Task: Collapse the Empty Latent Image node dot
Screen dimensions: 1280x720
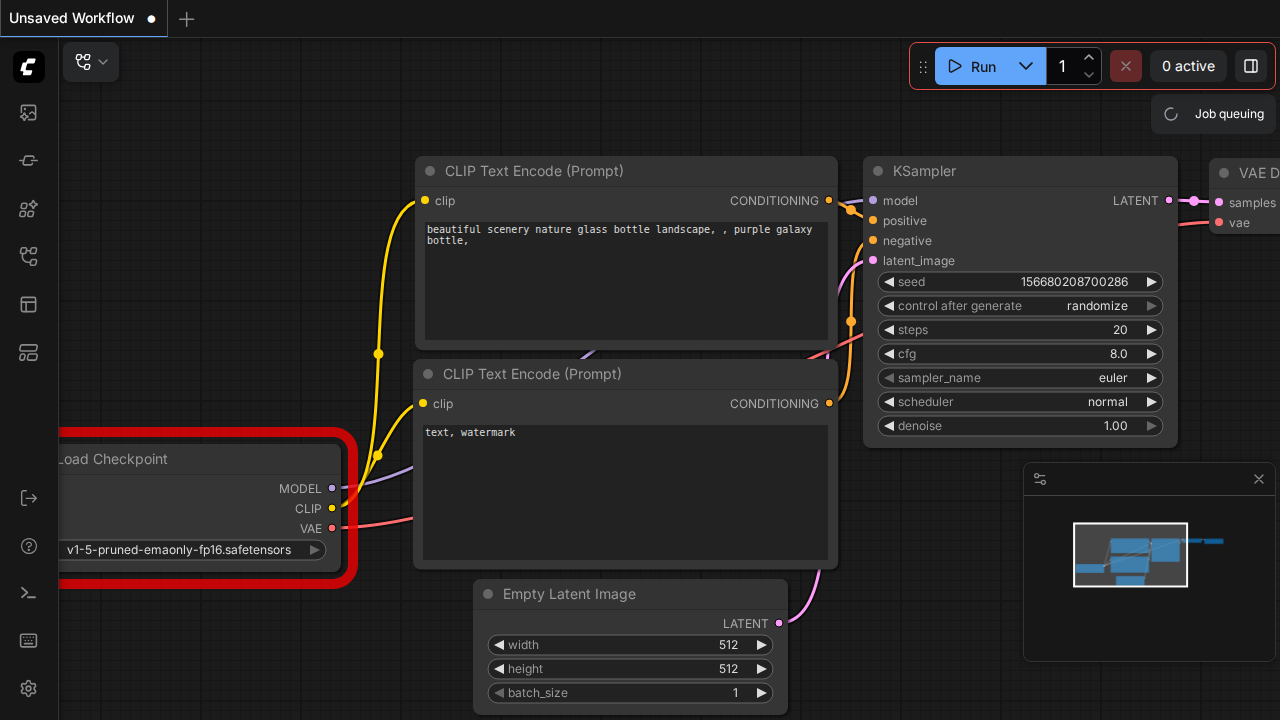Action: pyautogui.click(x=488, y=594)
